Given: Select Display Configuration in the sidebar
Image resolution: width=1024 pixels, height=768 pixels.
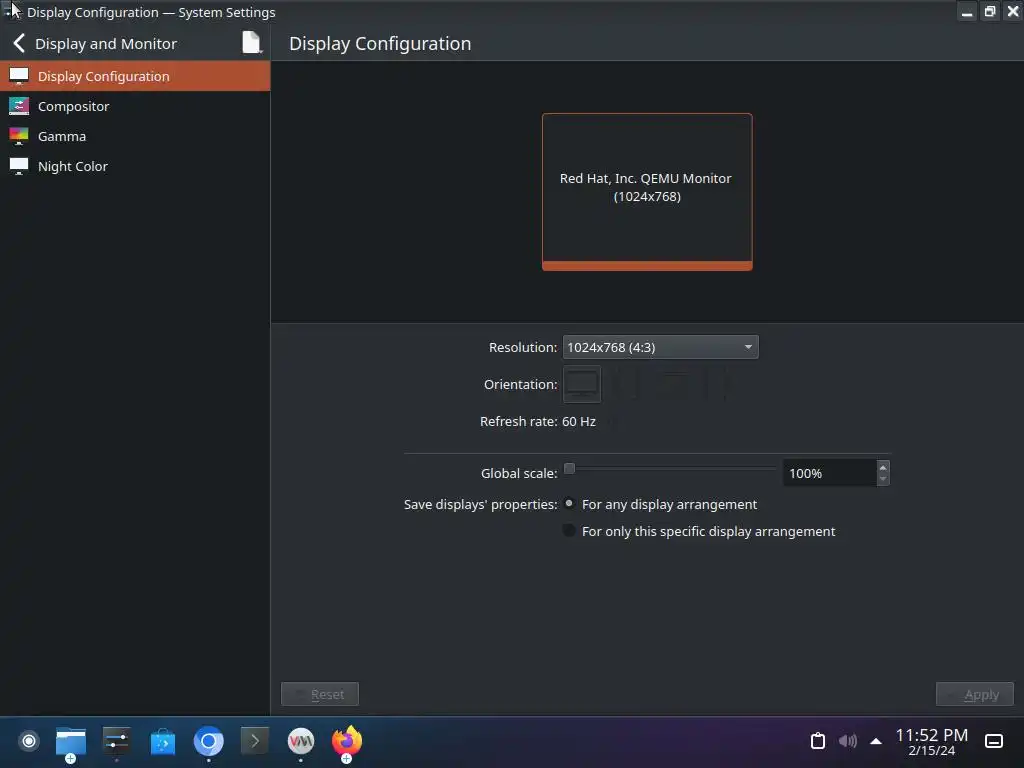Looking at the screenshot, I should click(x=135, y=76).
